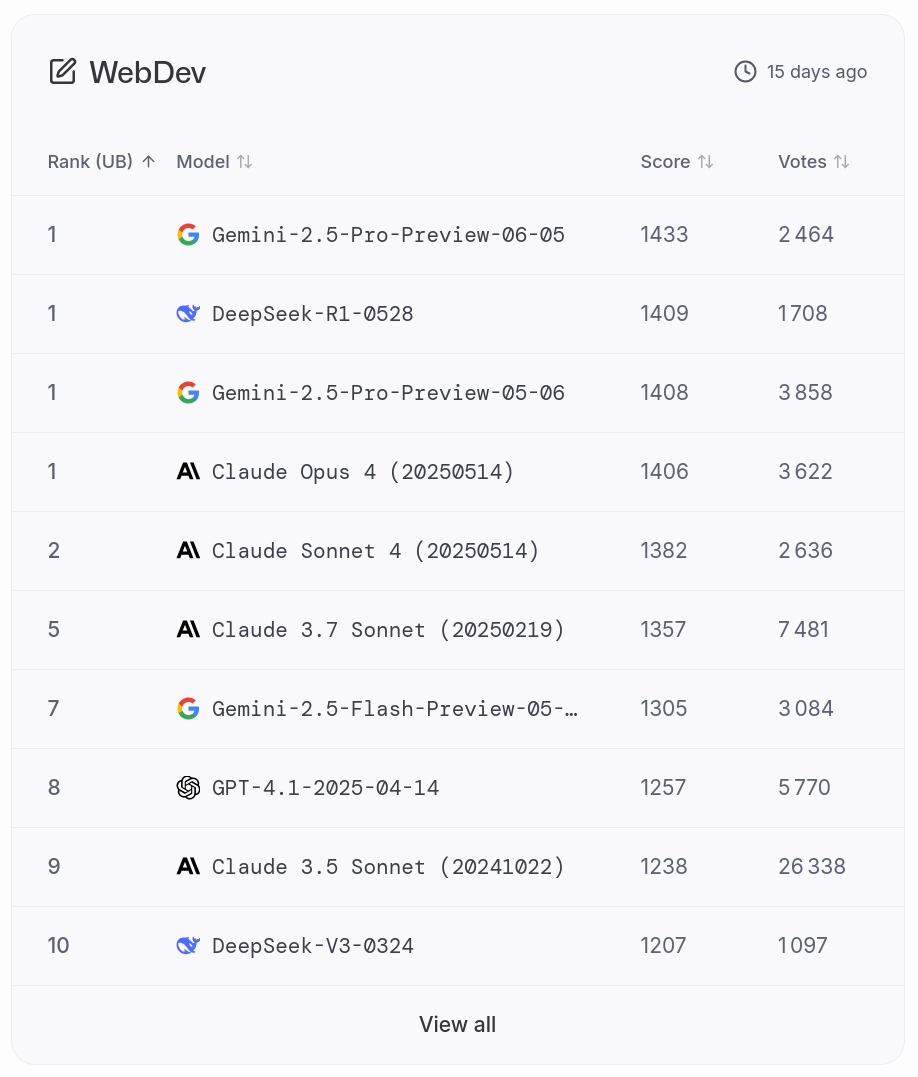Click the Google logo next to Gemini-2.5-Flash-Preview
This screenshot has width=918, height=1077.
tap(188, 709)
